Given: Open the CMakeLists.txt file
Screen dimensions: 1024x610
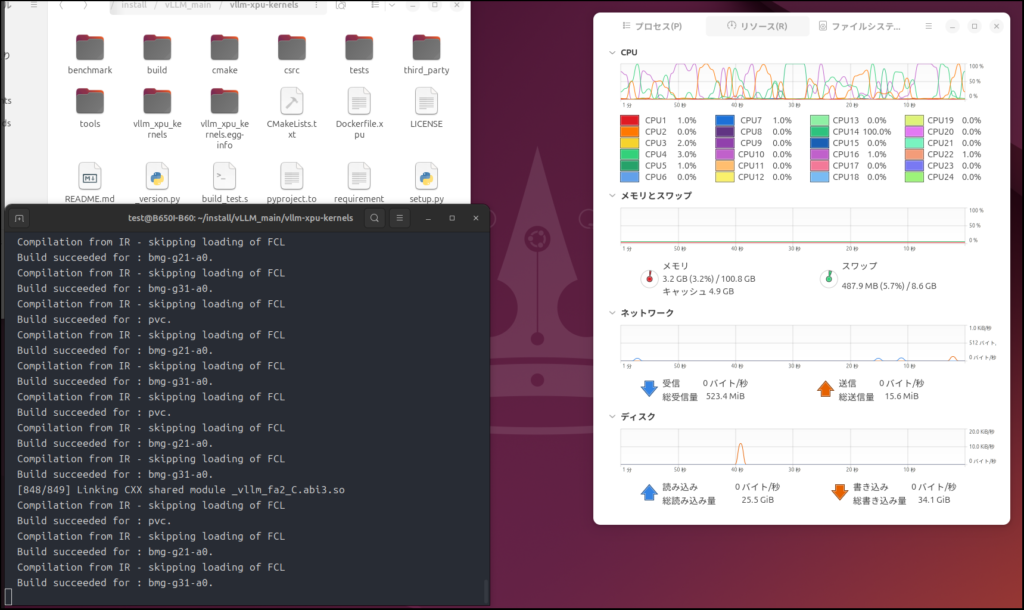Looking at the screenshot, I should [x=292, y=102].
